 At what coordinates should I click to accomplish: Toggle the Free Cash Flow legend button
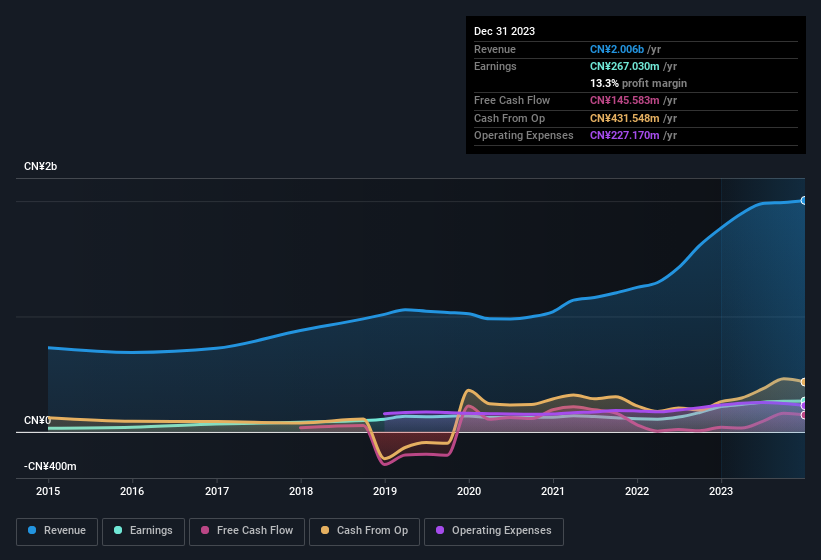(x=247, y=531)
